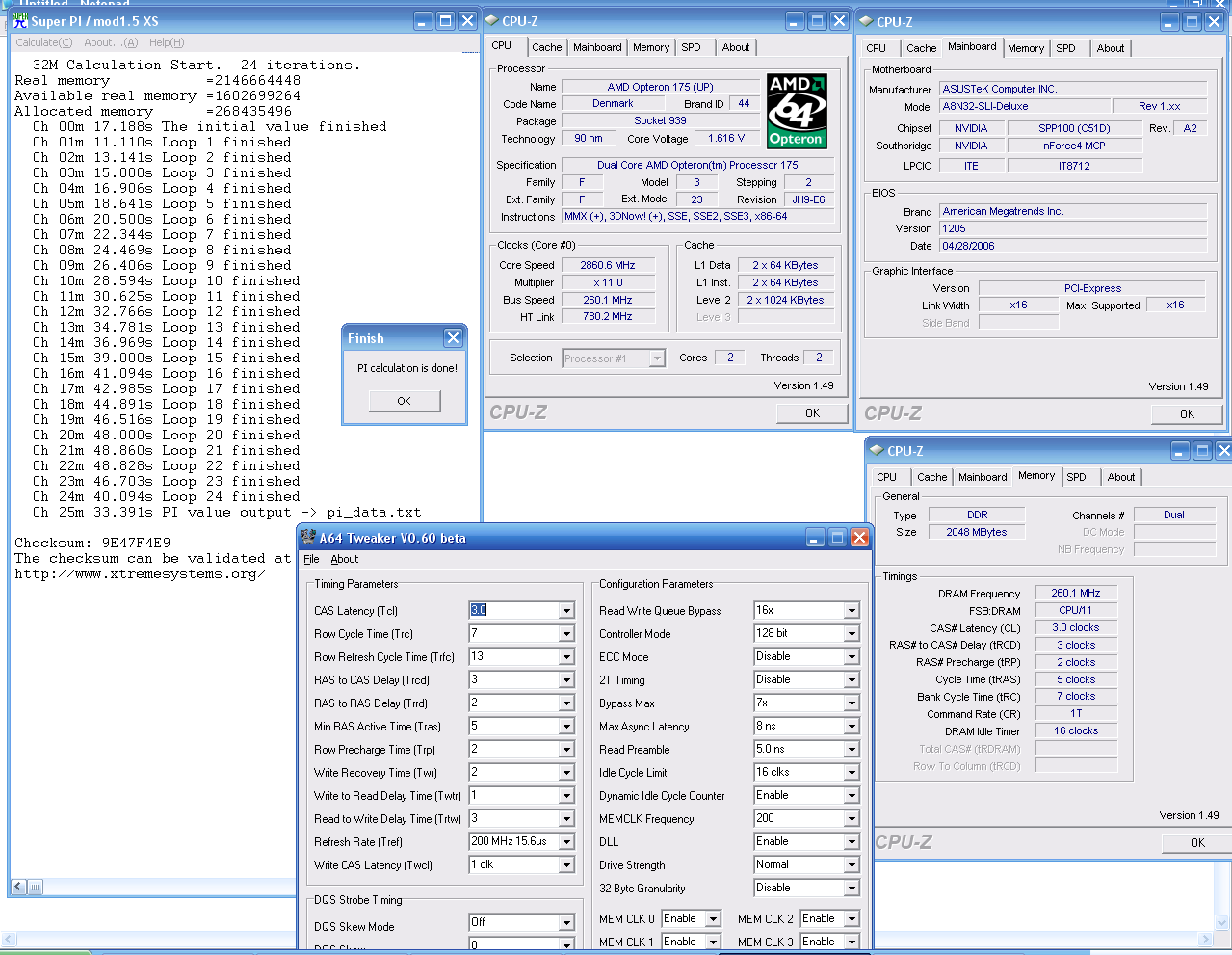Expand Min RAS Active Time (Tras) dropdown
This screenshot has height=955, width=1232.
point(566,726)
